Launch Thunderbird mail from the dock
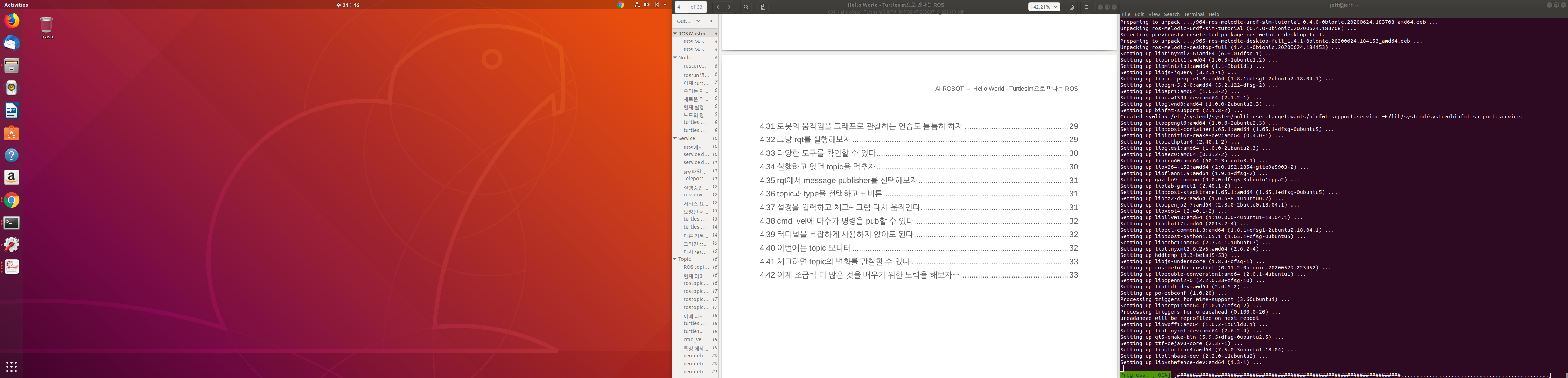 (12, 43)
